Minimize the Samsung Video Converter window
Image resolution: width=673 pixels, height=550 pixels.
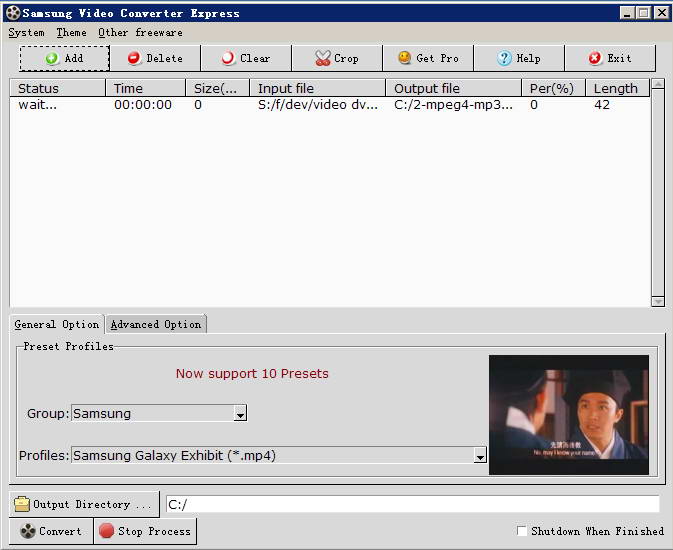627,13
